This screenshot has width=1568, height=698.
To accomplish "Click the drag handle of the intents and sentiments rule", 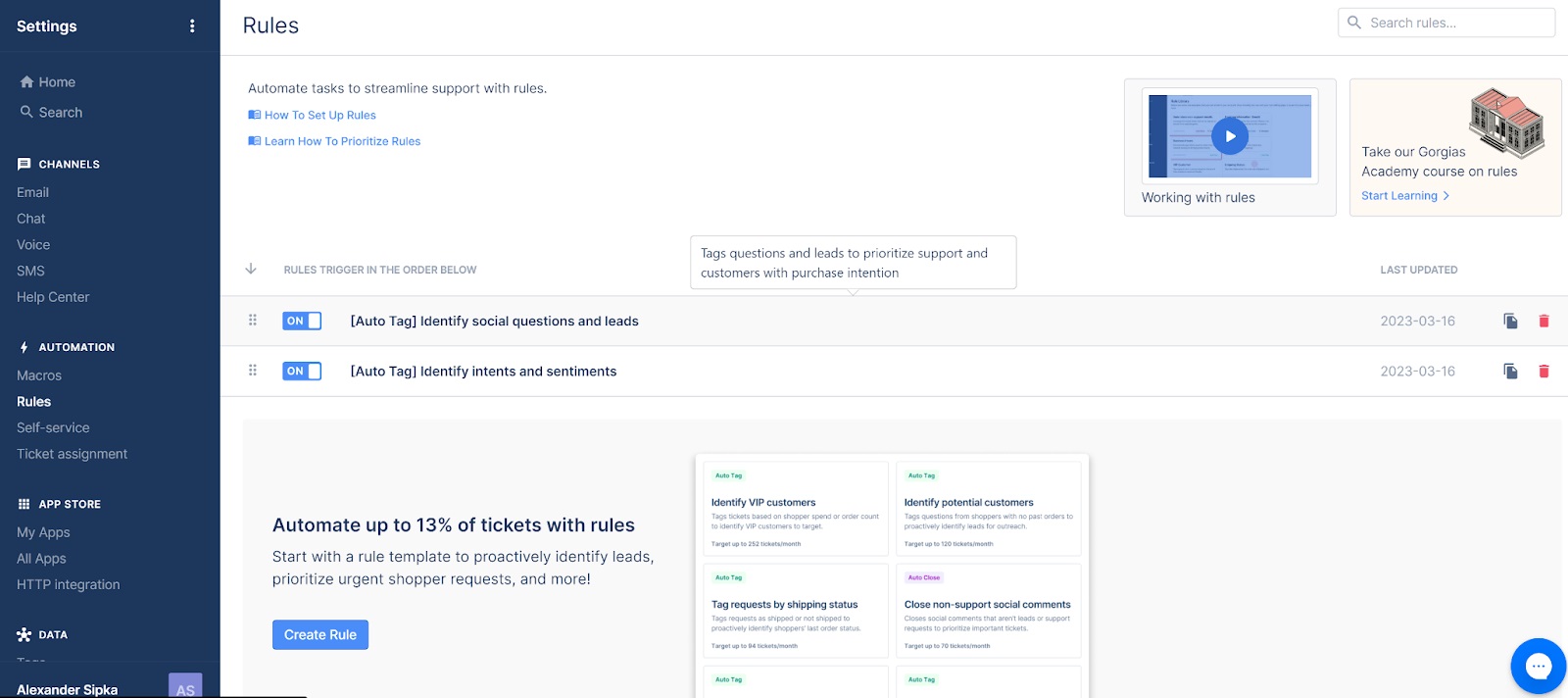I will [253, 371].
